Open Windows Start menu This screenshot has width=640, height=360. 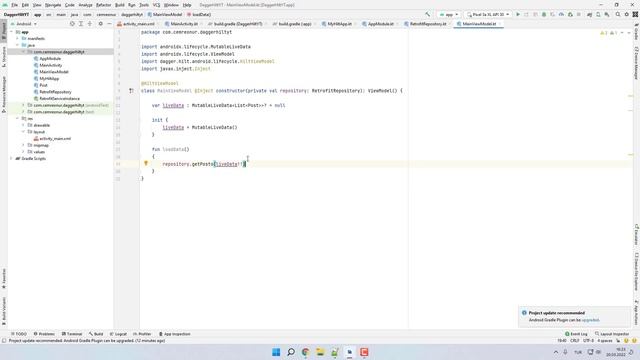276,352
